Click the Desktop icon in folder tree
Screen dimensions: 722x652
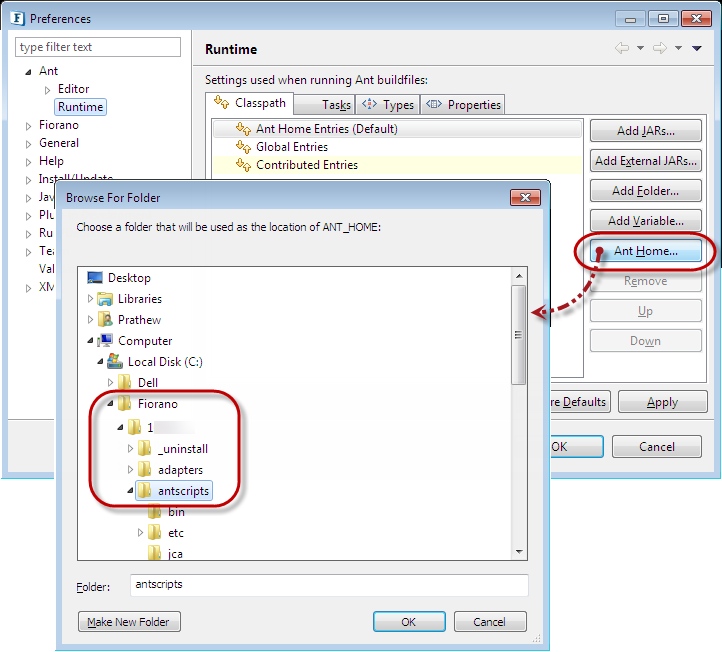click(x=96, y=278)
